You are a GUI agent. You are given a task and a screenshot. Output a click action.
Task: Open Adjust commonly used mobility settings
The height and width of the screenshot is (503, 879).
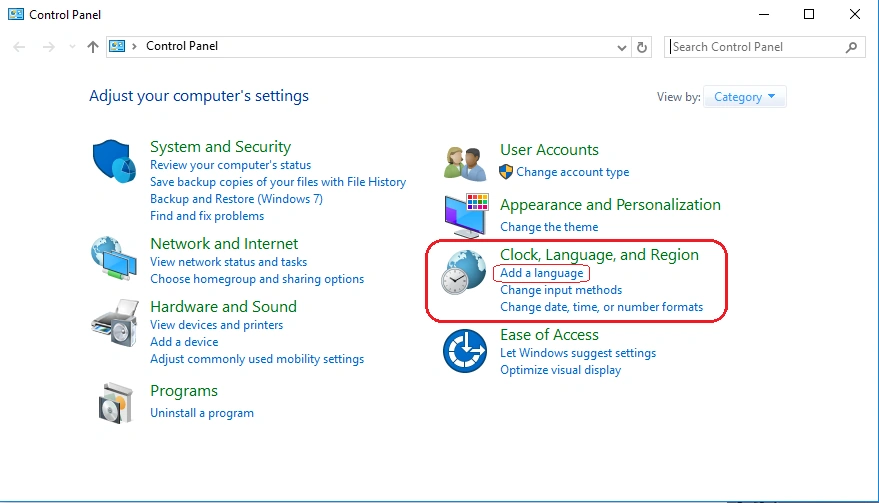pyautogui.click(x=257, y=359)
